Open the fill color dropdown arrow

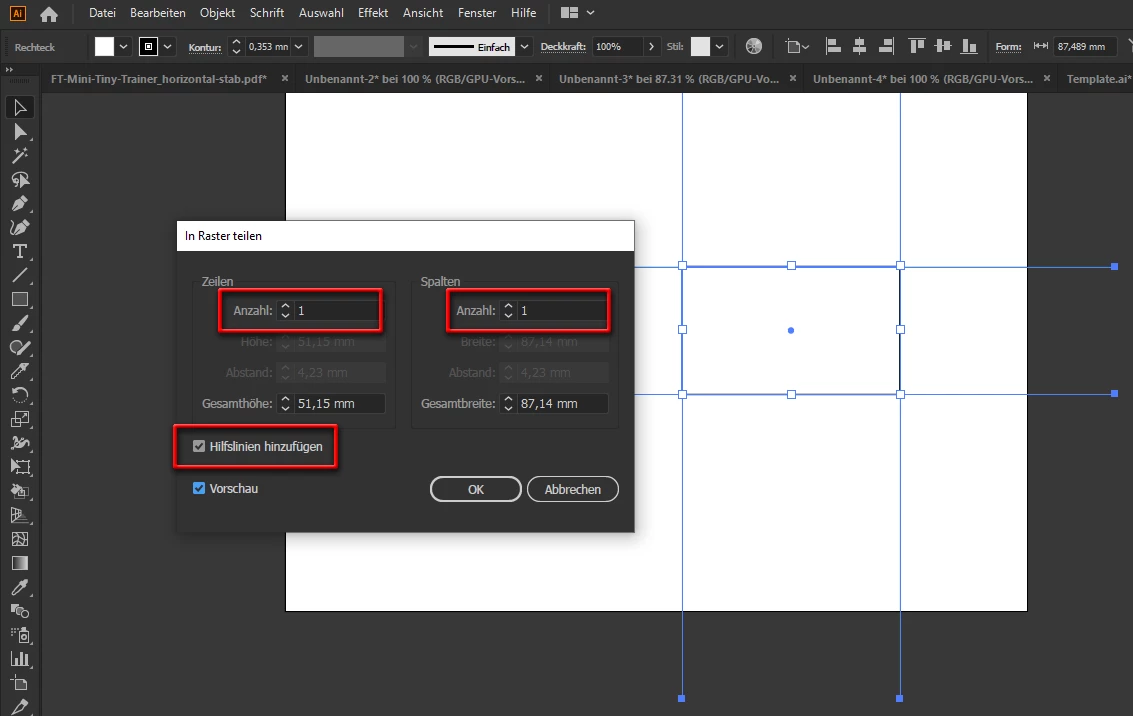tap(124, 47)
